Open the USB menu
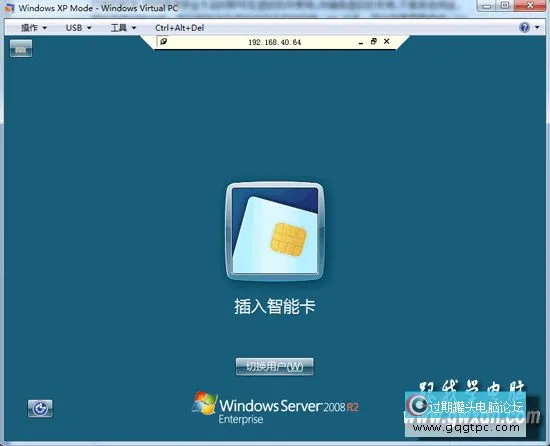550x446 pixels. pyautogui.click(x=79, y=28)
